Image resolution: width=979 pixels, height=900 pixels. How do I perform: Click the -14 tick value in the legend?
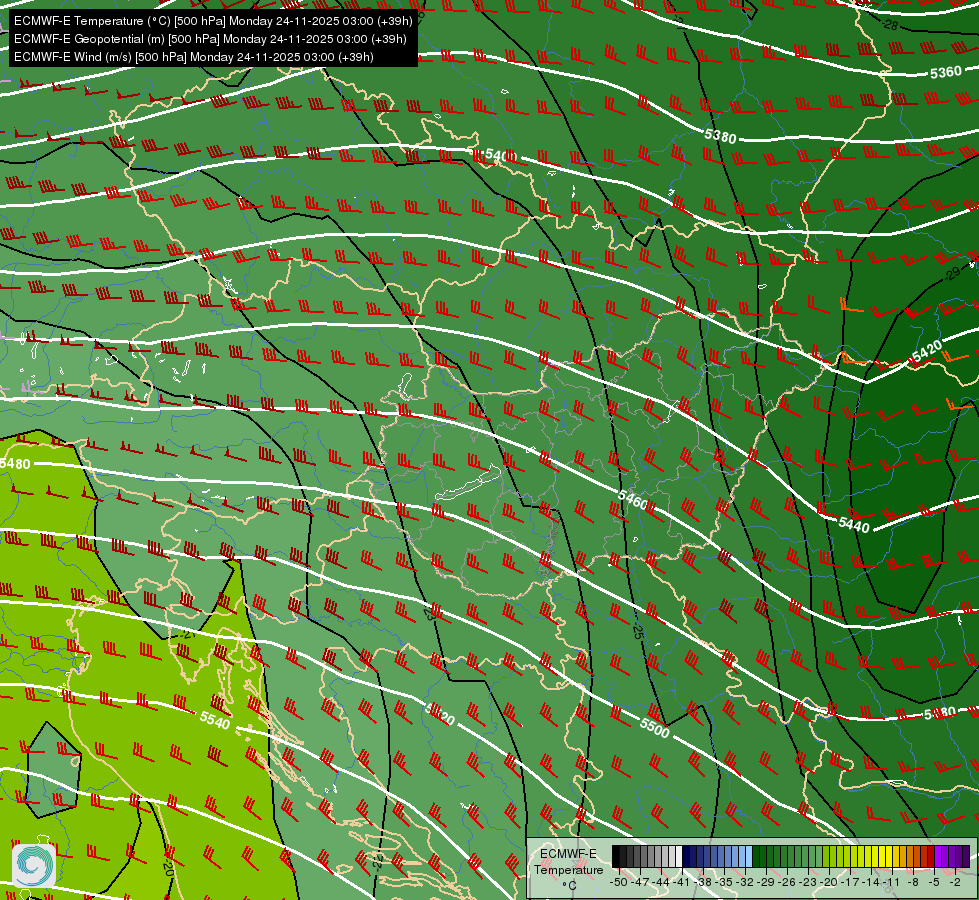[x=872, y=883]
